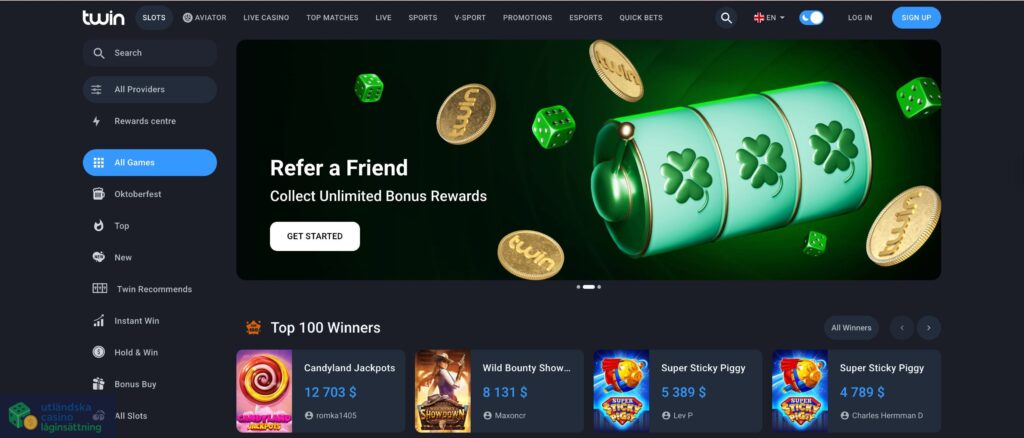1024x438 pixels.
Task: Open the Top flame icon category
Action: [99, 226]
